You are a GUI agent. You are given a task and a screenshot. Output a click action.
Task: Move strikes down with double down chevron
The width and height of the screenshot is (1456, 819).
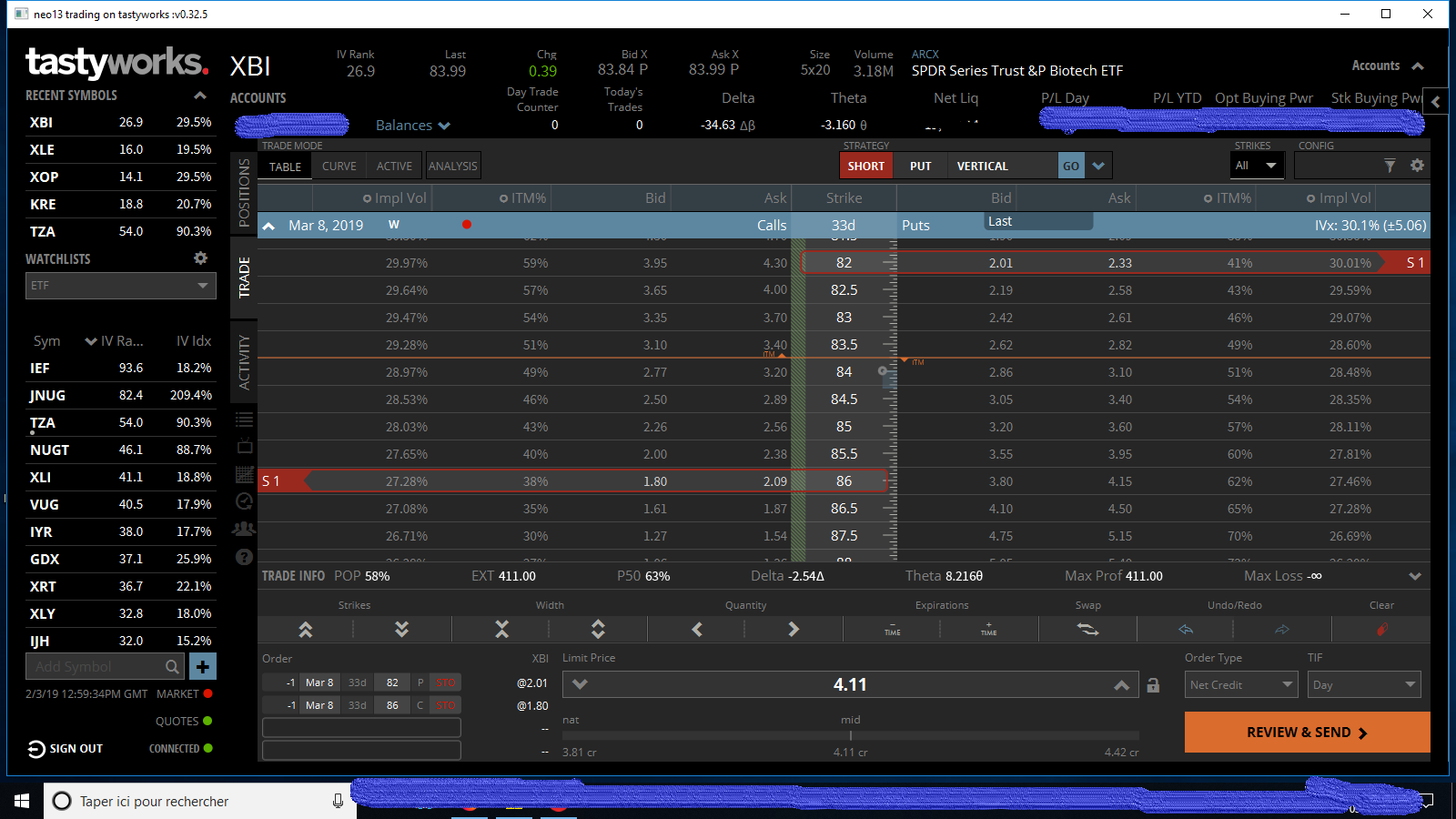click(x=401, y=629)
